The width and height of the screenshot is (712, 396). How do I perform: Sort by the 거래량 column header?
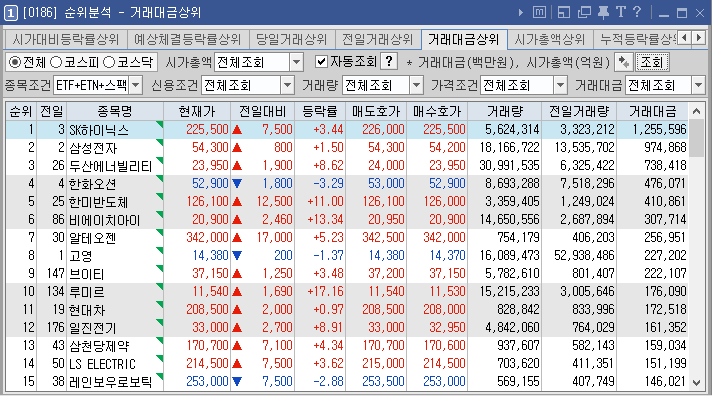(504, 111)
